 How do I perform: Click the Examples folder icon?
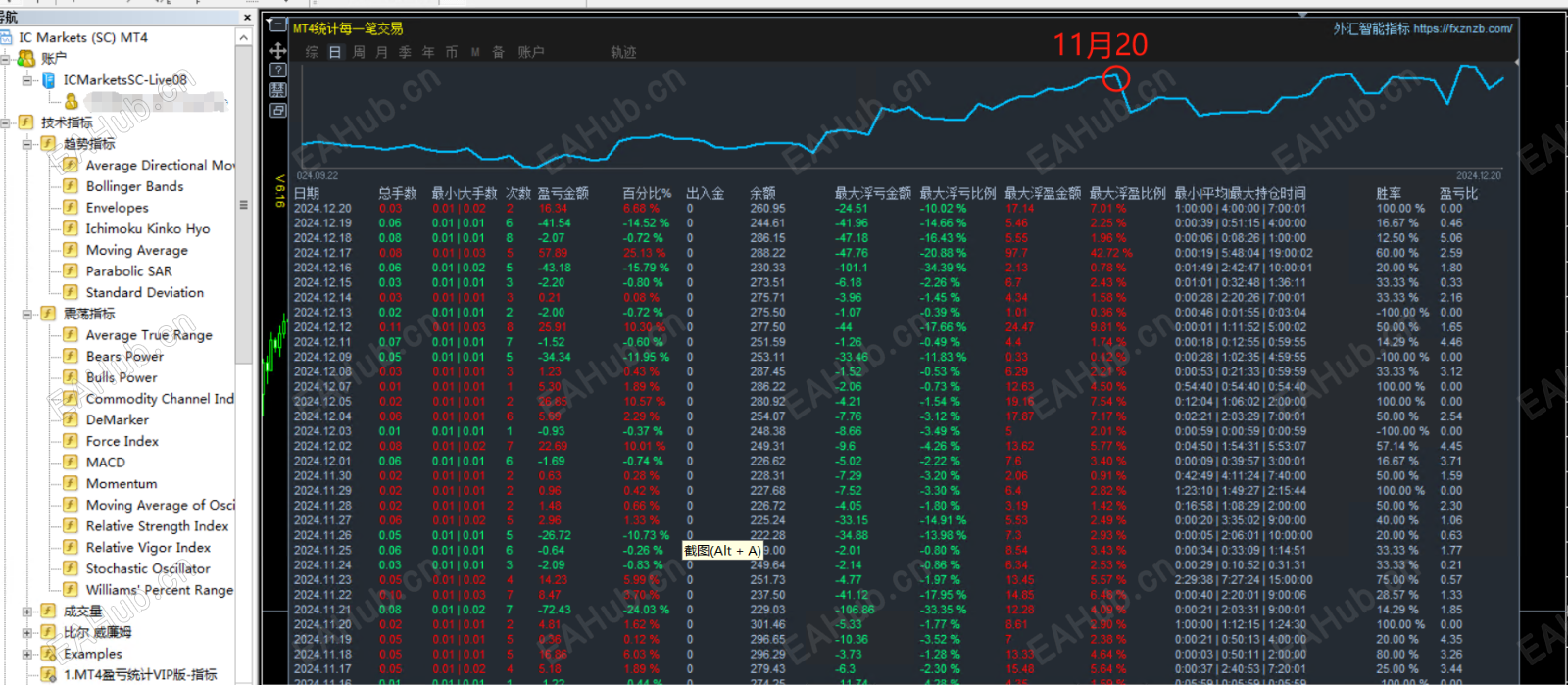click(48, 654)
